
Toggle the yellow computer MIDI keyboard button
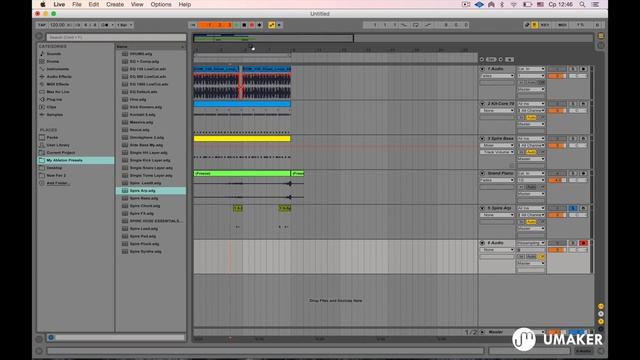pyautogui.click(x=534, y=25)
